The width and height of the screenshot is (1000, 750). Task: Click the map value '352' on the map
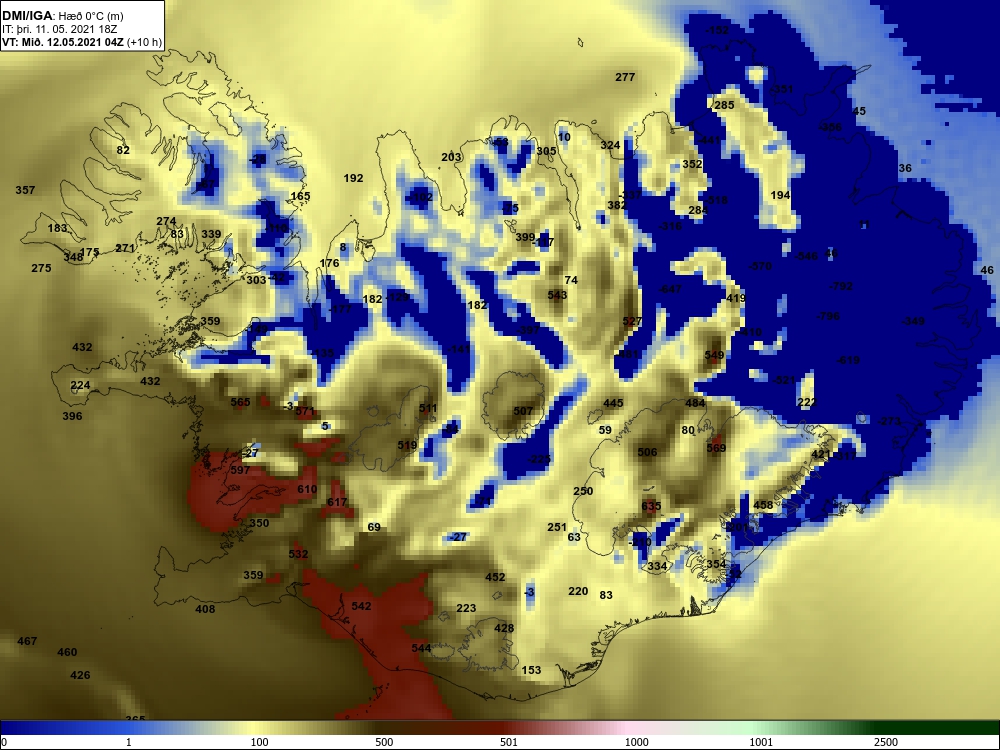pyautogui.click(x=693, y=164)
